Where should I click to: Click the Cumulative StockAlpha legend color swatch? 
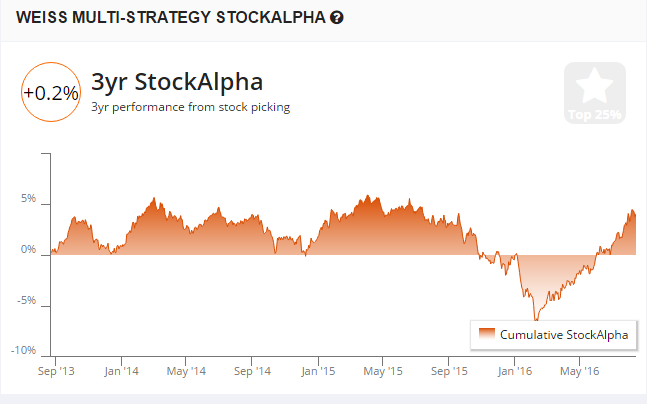pos(487,334)
